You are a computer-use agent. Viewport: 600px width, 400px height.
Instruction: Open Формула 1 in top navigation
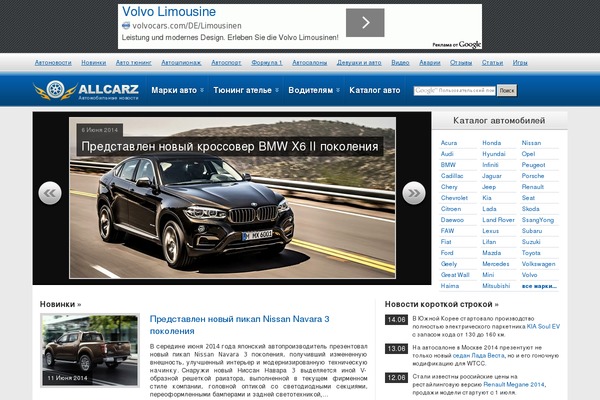pyautogui.click(x=267, y=62)
